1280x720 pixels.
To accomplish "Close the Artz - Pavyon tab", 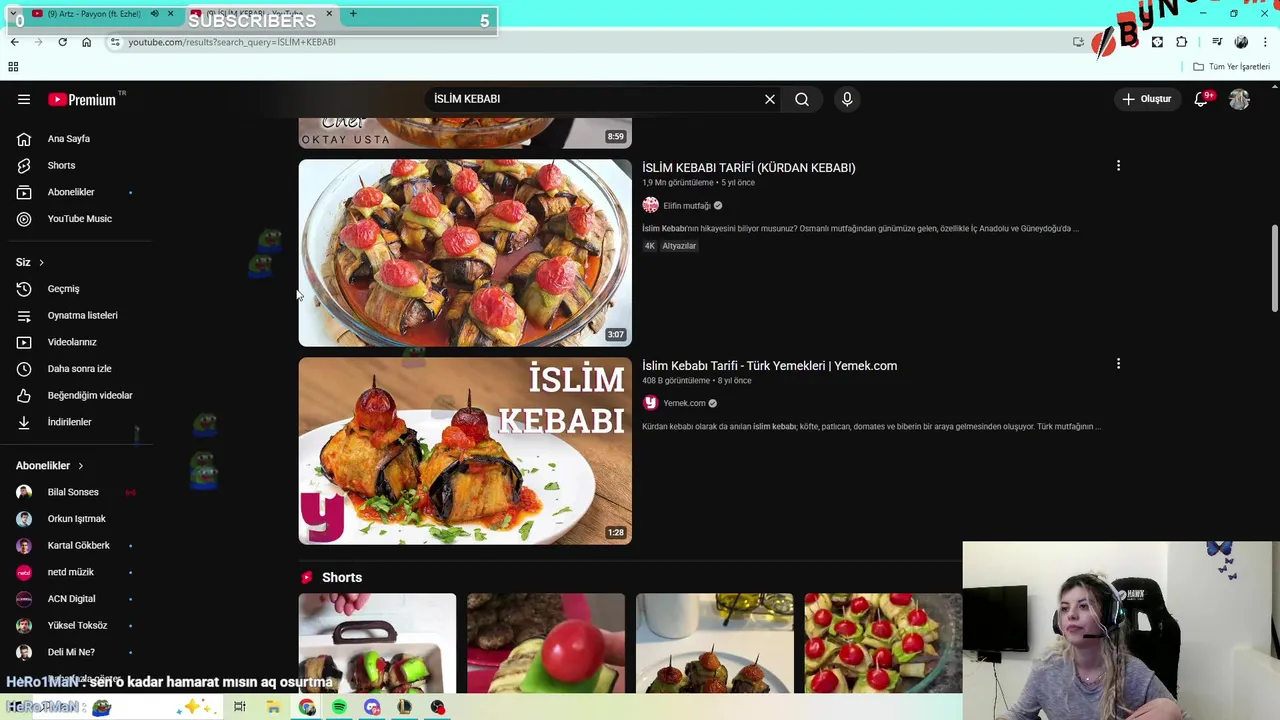I will [x=171, y=14].
